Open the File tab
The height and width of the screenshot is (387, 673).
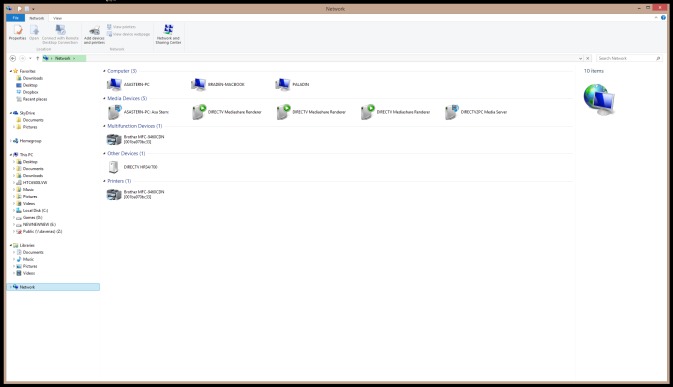click(x=15, y=18)
